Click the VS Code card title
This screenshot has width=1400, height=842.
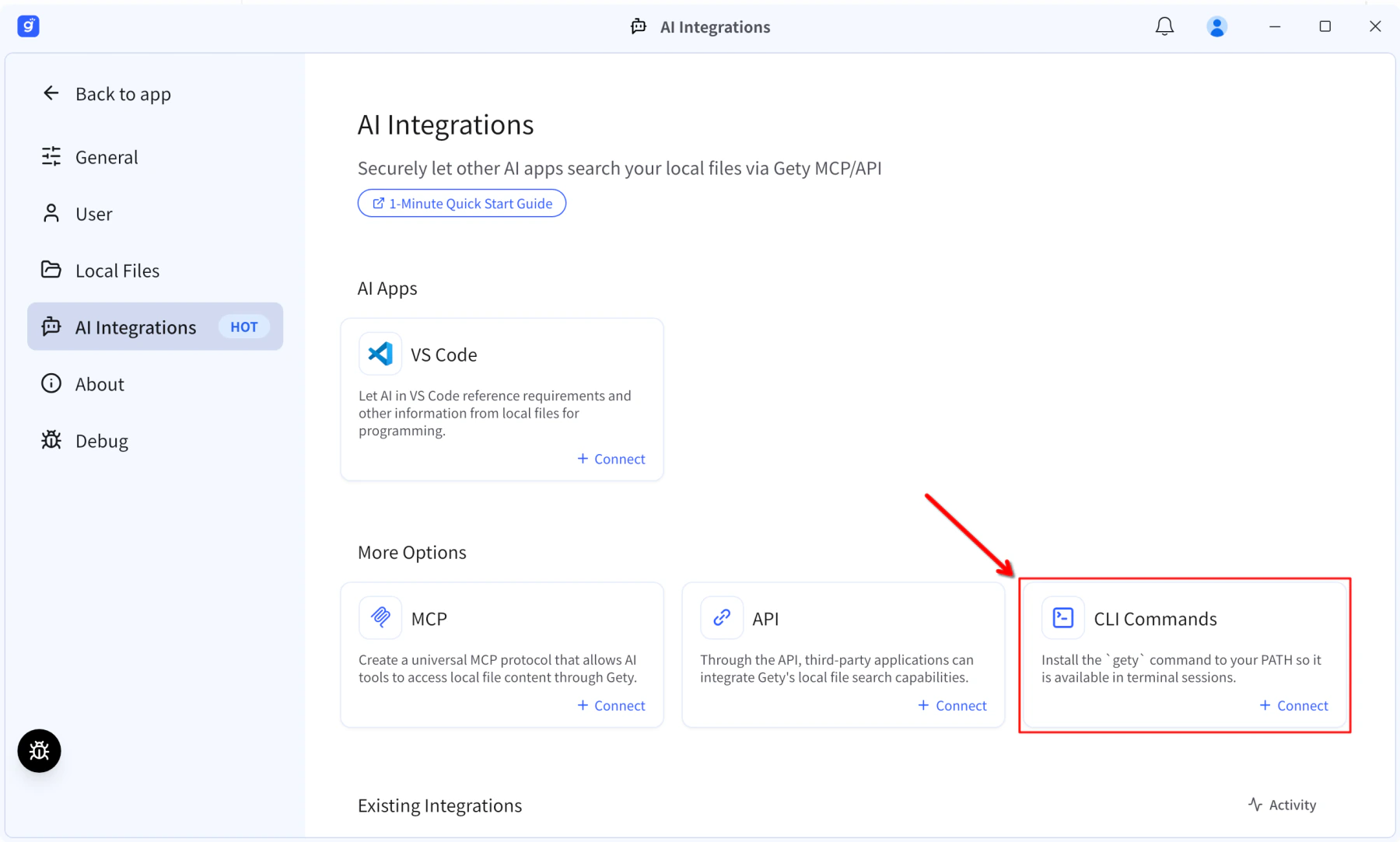coord(444,355)
